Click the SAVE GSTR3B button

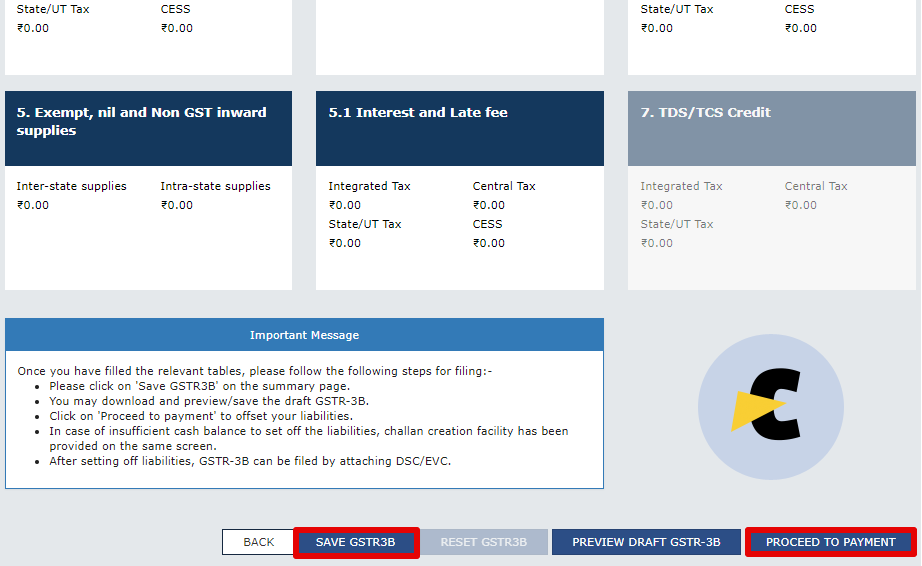point(356,542)
